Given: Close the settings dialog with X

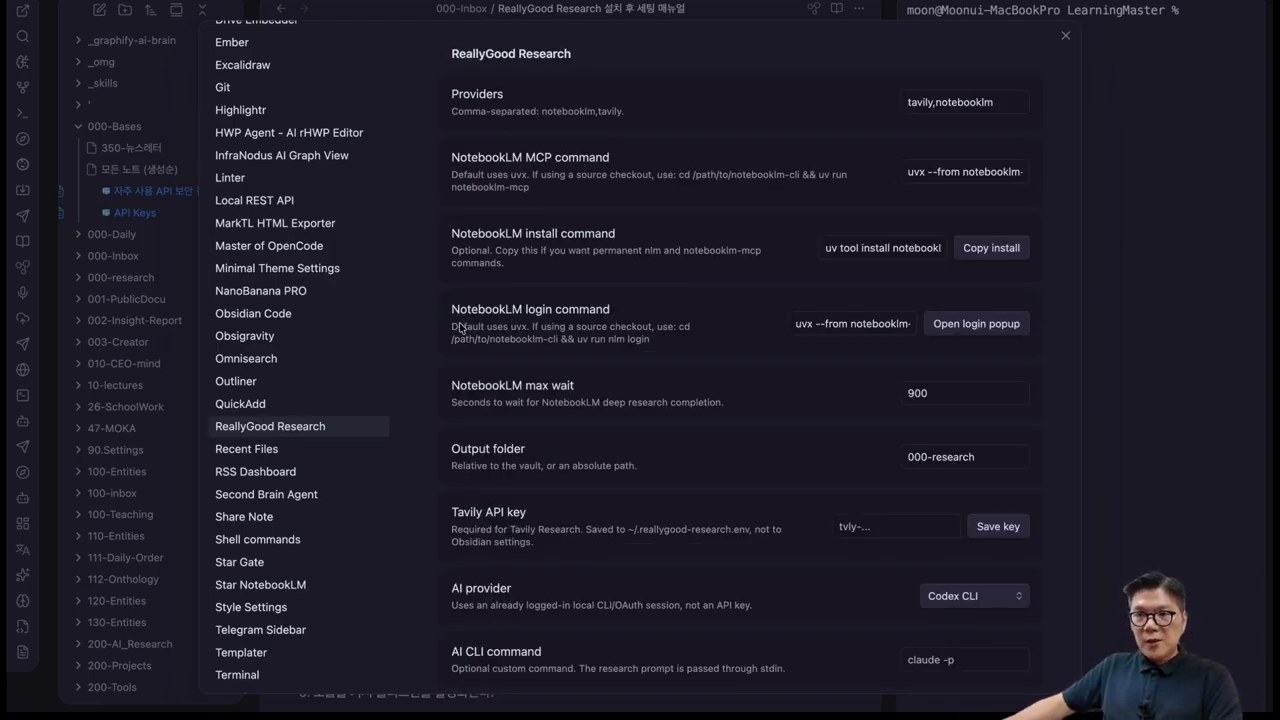Looking at the screenshot, I should point(1066,36).
